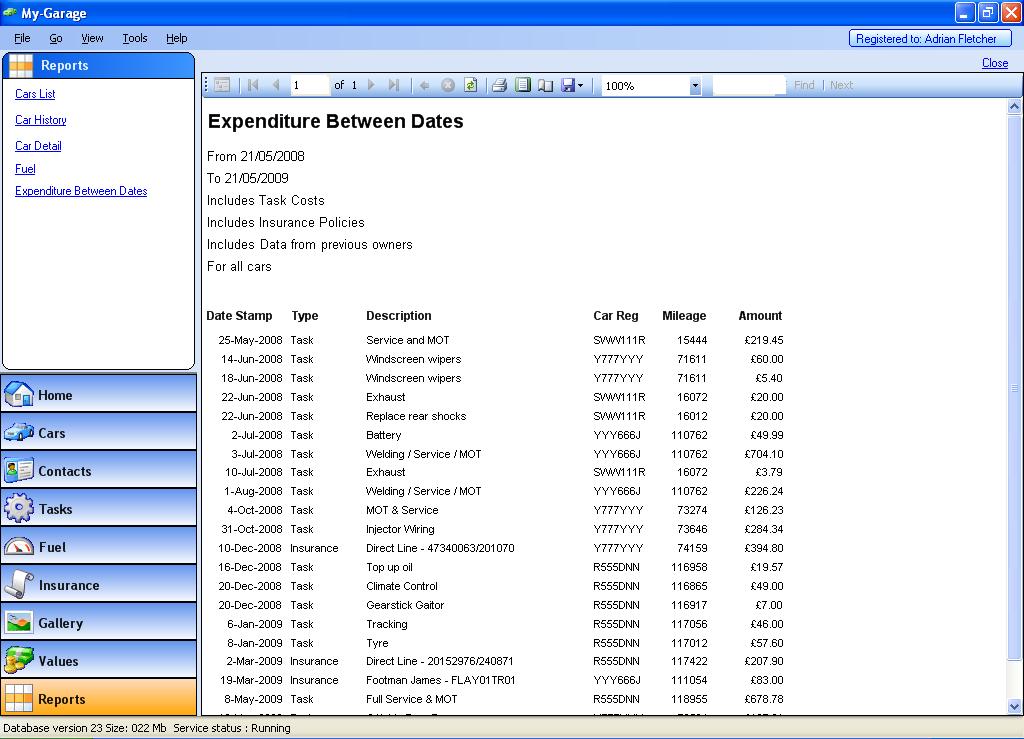Toggle Print Layout view icon
The image size is (1024, 739).
coord(522,86)
